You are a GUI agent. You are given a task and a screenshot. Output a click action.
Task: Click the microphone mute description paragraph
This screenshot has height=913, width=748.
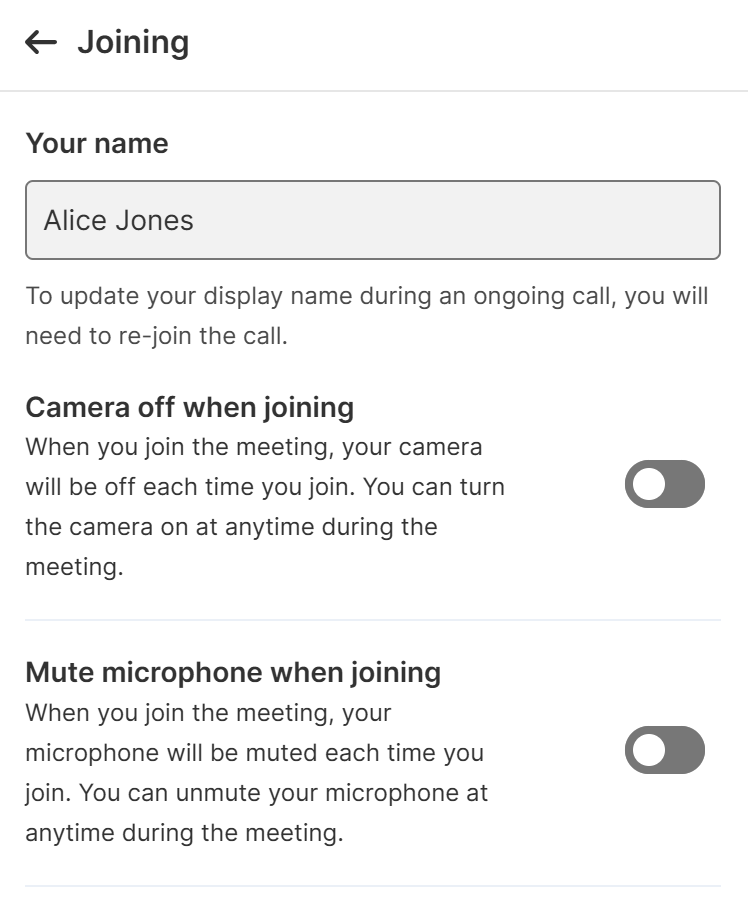[x=256, y=772]
